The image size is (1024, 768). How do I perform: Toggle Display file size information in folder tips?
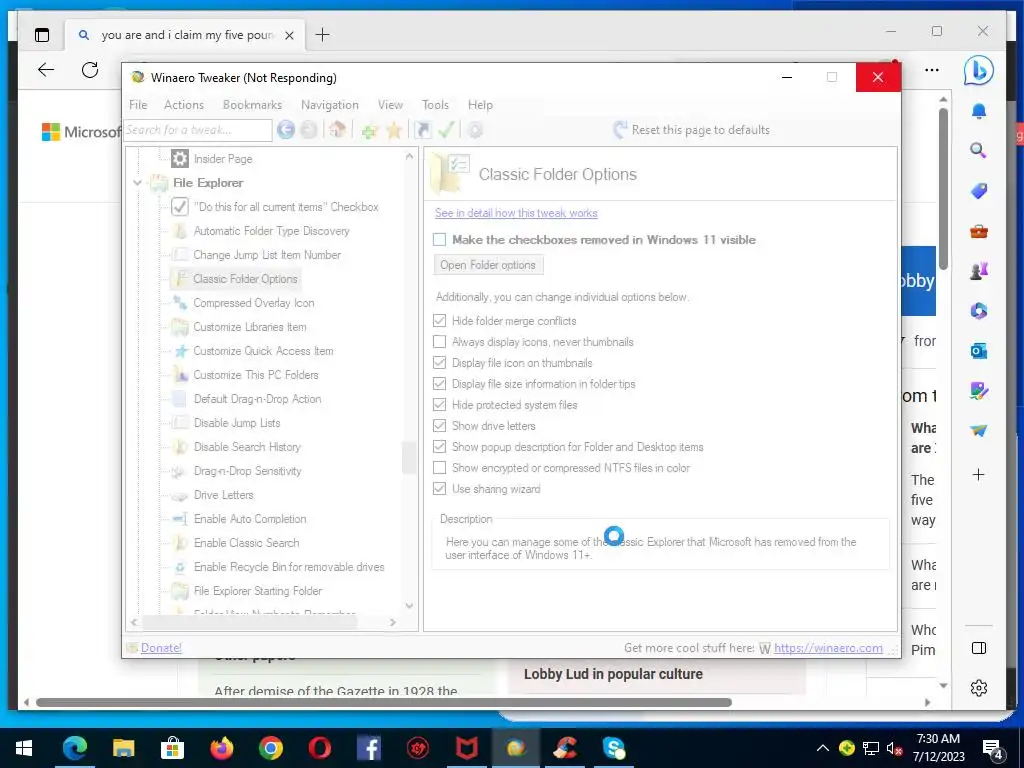(x=440, y=384)
